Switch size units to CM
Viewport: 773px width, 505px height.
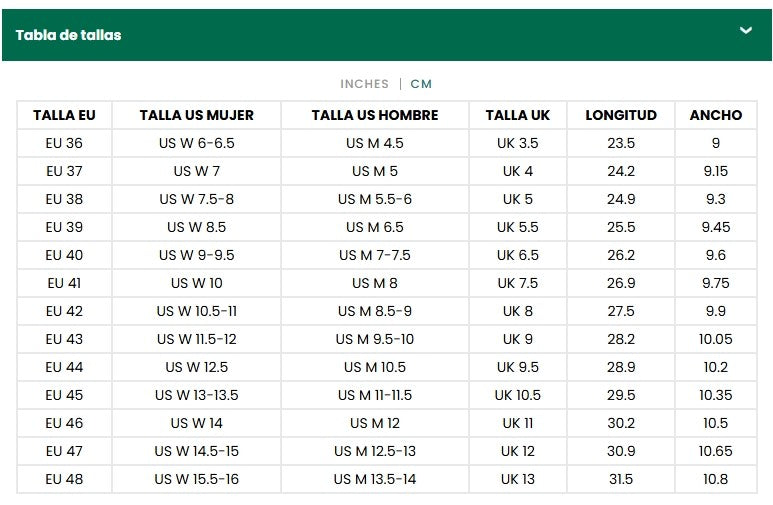421,84
